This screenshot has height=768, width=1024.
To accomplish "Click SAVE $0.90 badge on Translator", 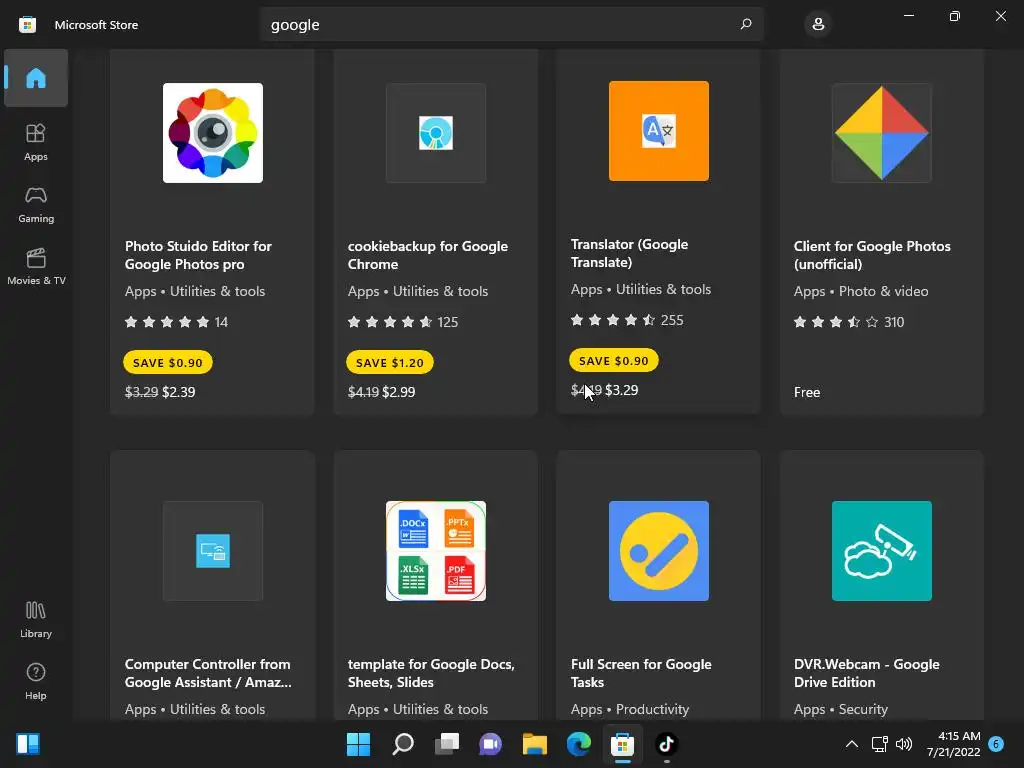I will click(x=614, y=360).
